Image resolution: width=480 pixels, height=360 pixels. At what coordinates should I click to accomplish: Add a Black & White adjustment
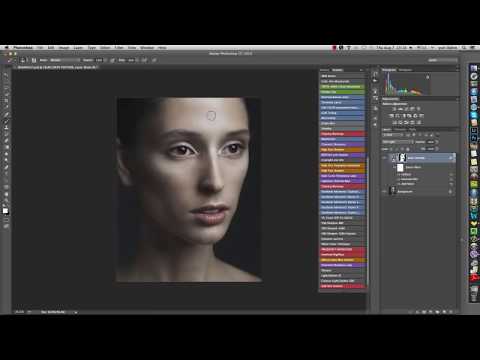pos(404,116)
